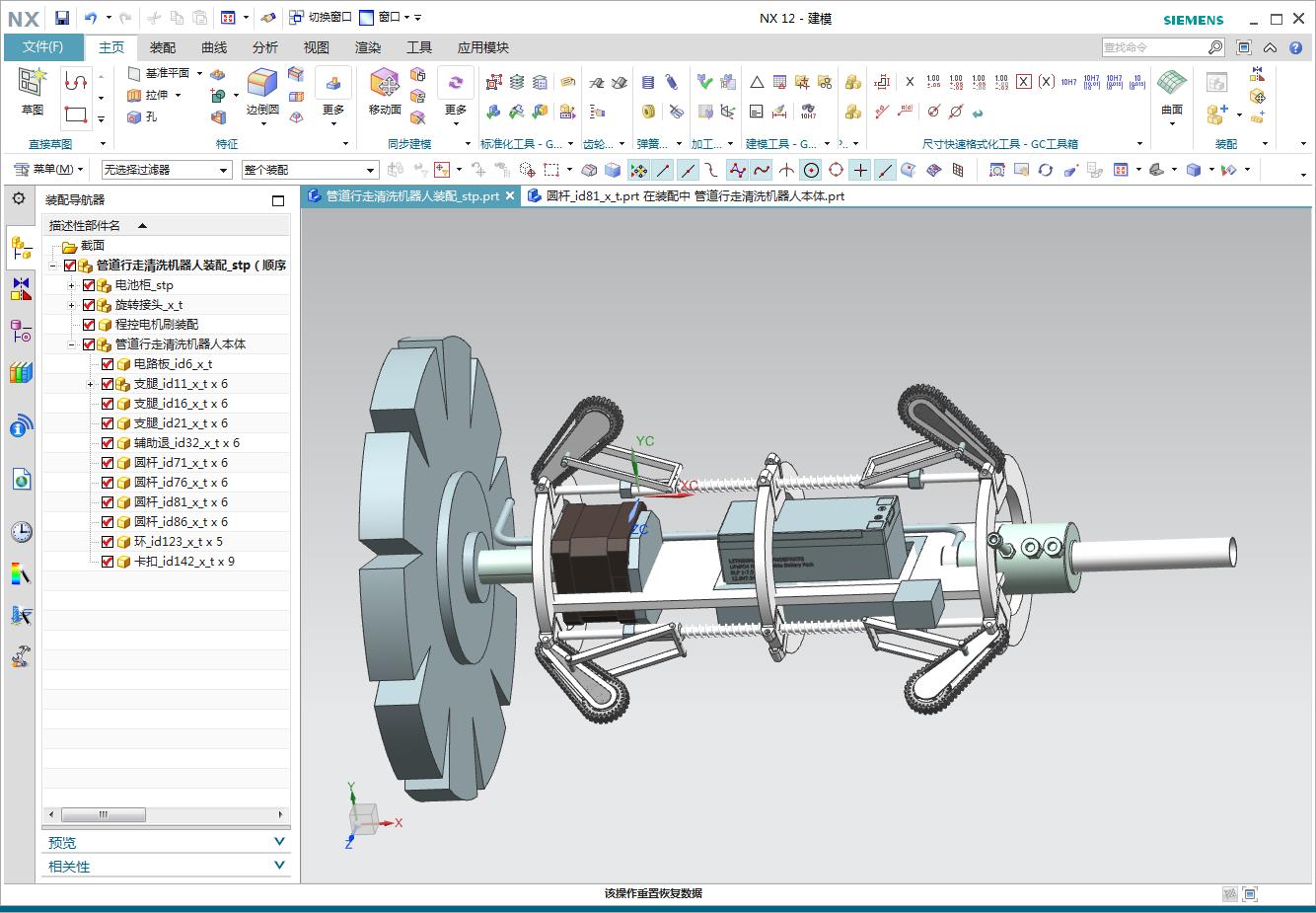The height and width of the screenshot is (913, 1316).
Task: Switch to the 圆杆_id81_x_t.prt document tab
Action: click(685, 196)
